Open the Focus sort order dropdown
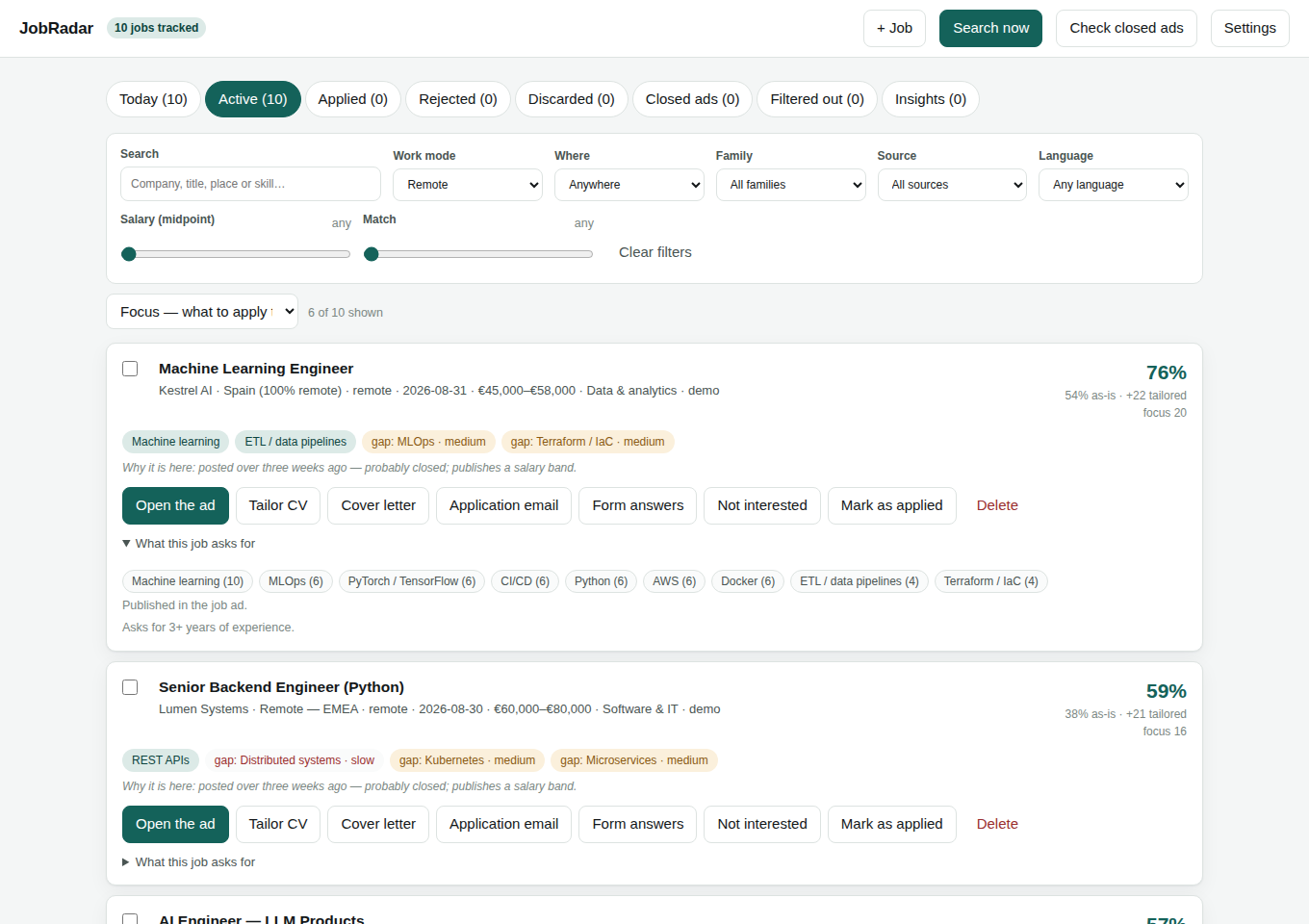The image size is (1309, 924). pyautogui.click(x=202, y=312)
